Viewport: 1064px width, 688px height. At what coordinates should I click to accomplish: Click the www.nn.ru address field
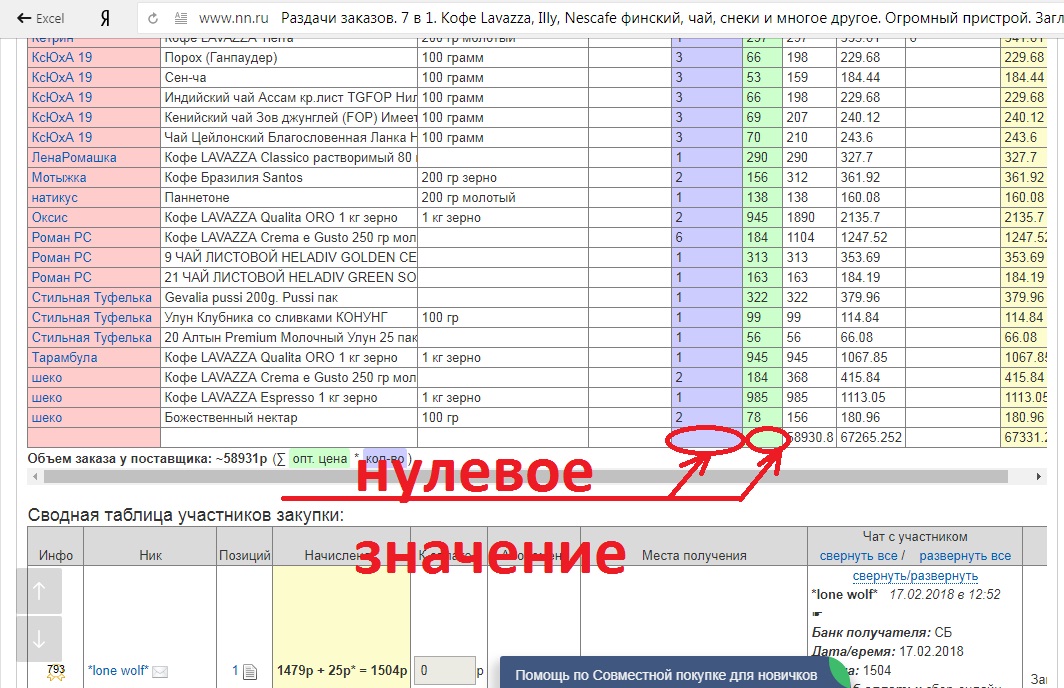tap(233, 18)
